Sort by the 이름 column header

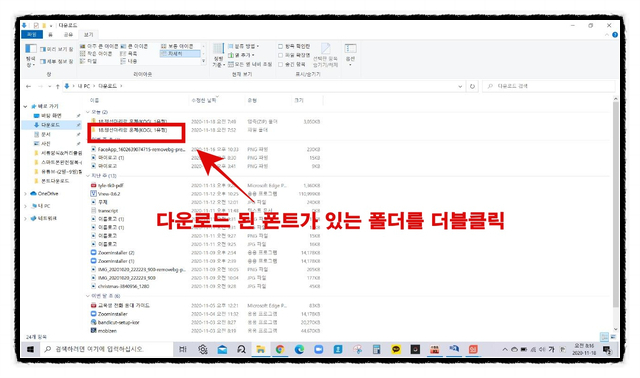tap(95, 100)
